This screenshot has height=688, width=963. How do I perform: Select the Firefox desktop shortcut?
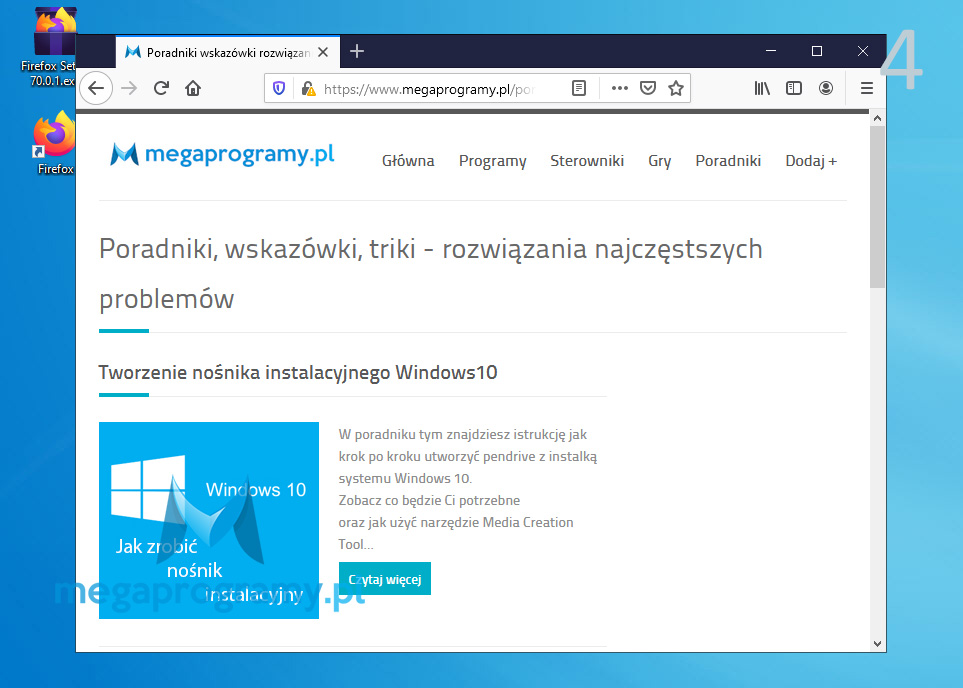click(55, 143)
